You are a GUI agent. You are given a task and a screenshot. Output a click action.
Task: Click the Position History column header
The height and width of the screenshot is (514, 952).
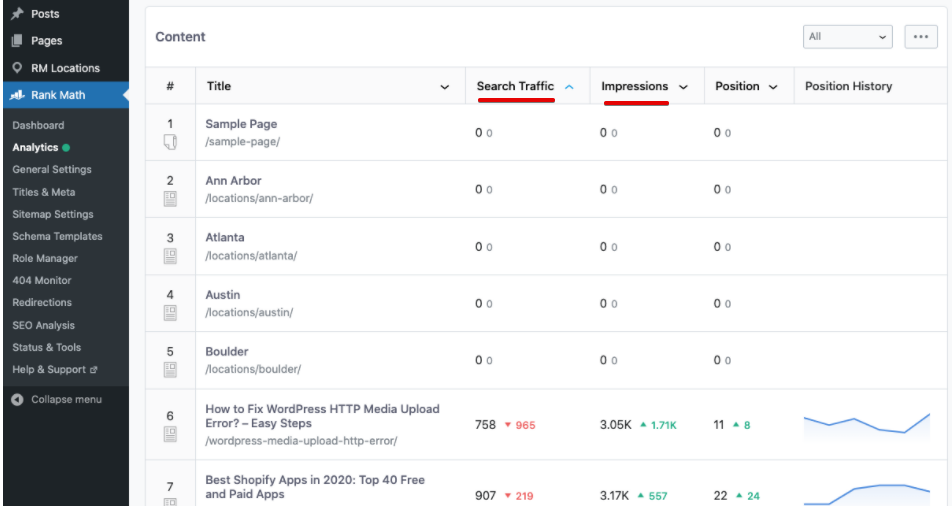click(848, 86)
